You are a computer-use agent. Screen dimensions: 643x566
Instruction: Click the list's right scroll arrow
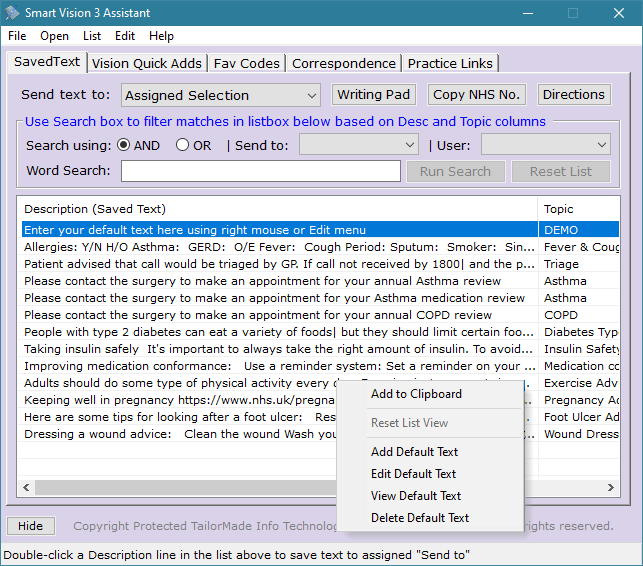[611, 487]
